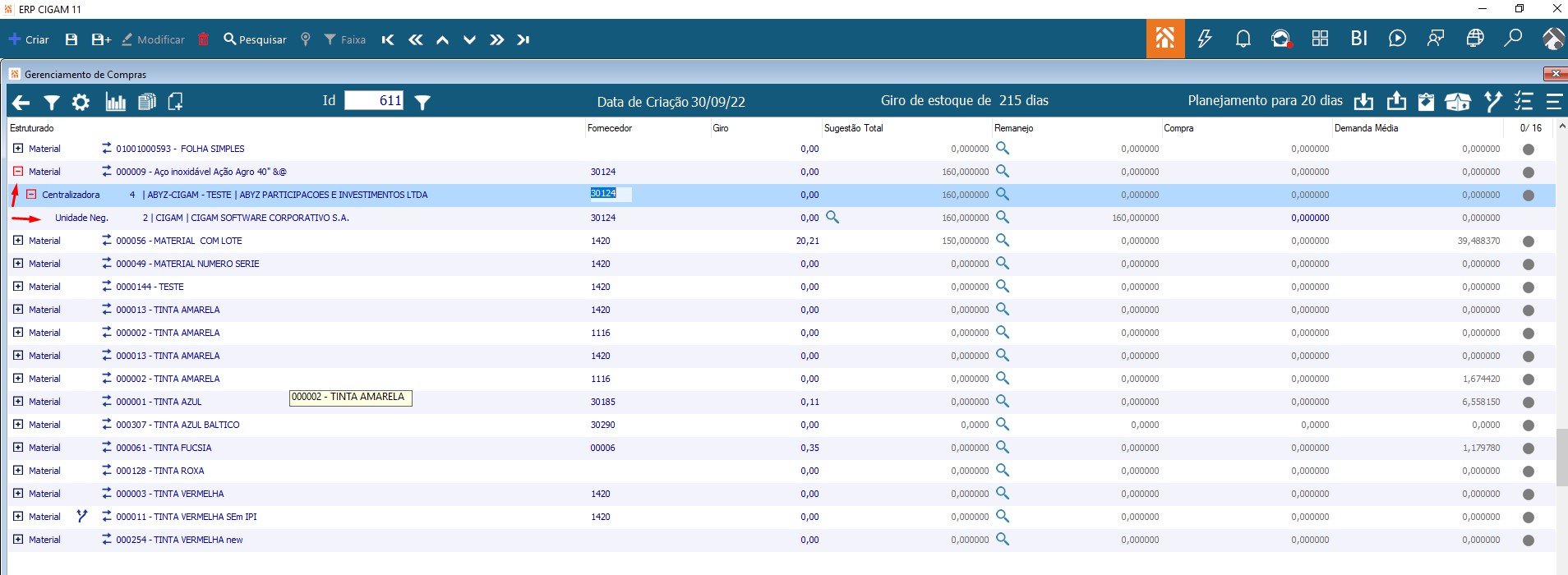The height and width of the screenshot is (575, 1568).
Task: Jump to the last record arrow
Action: coord(523,39)
